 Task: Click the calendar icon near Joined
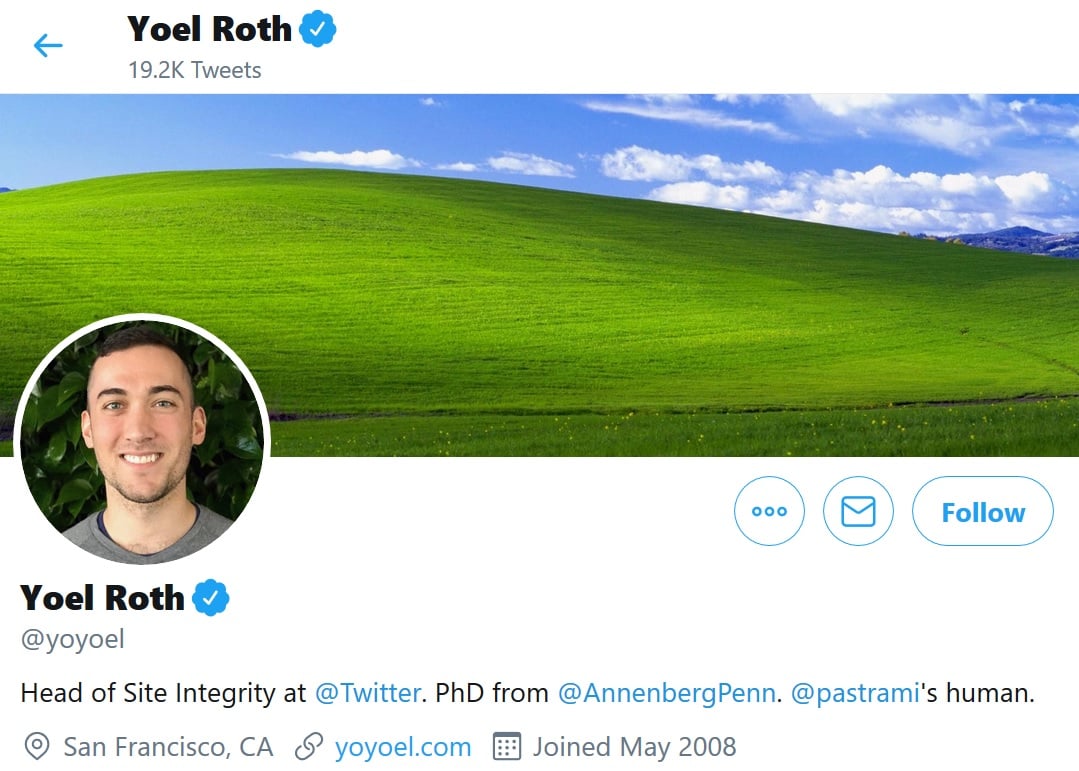click(x=508, y=746)
